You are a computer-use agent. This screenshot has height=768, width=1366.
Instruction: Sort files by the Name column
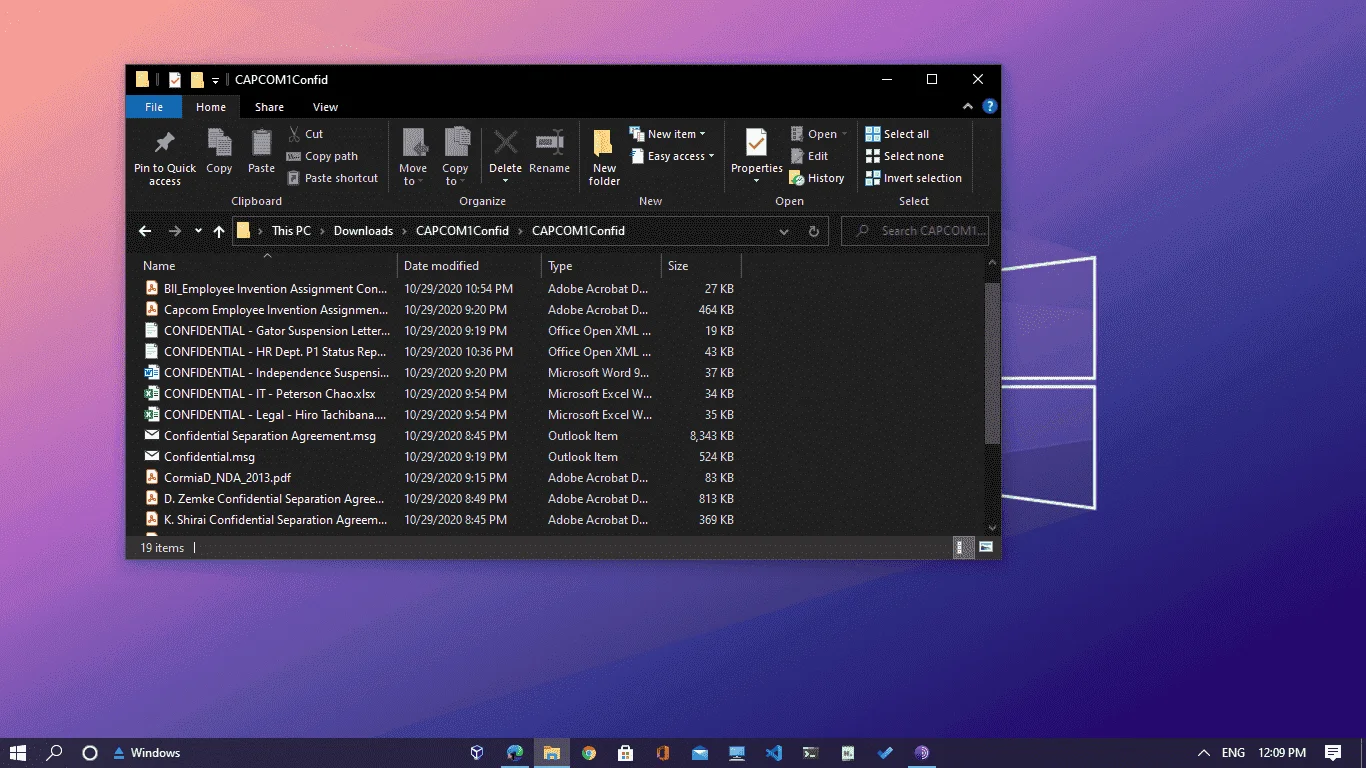click(267, 266)
